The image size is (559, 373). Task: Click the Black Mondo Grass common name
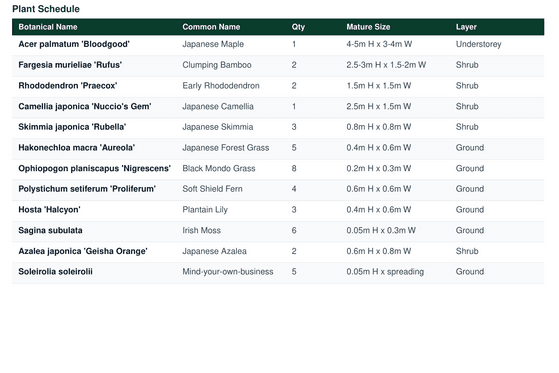[219, 168]
